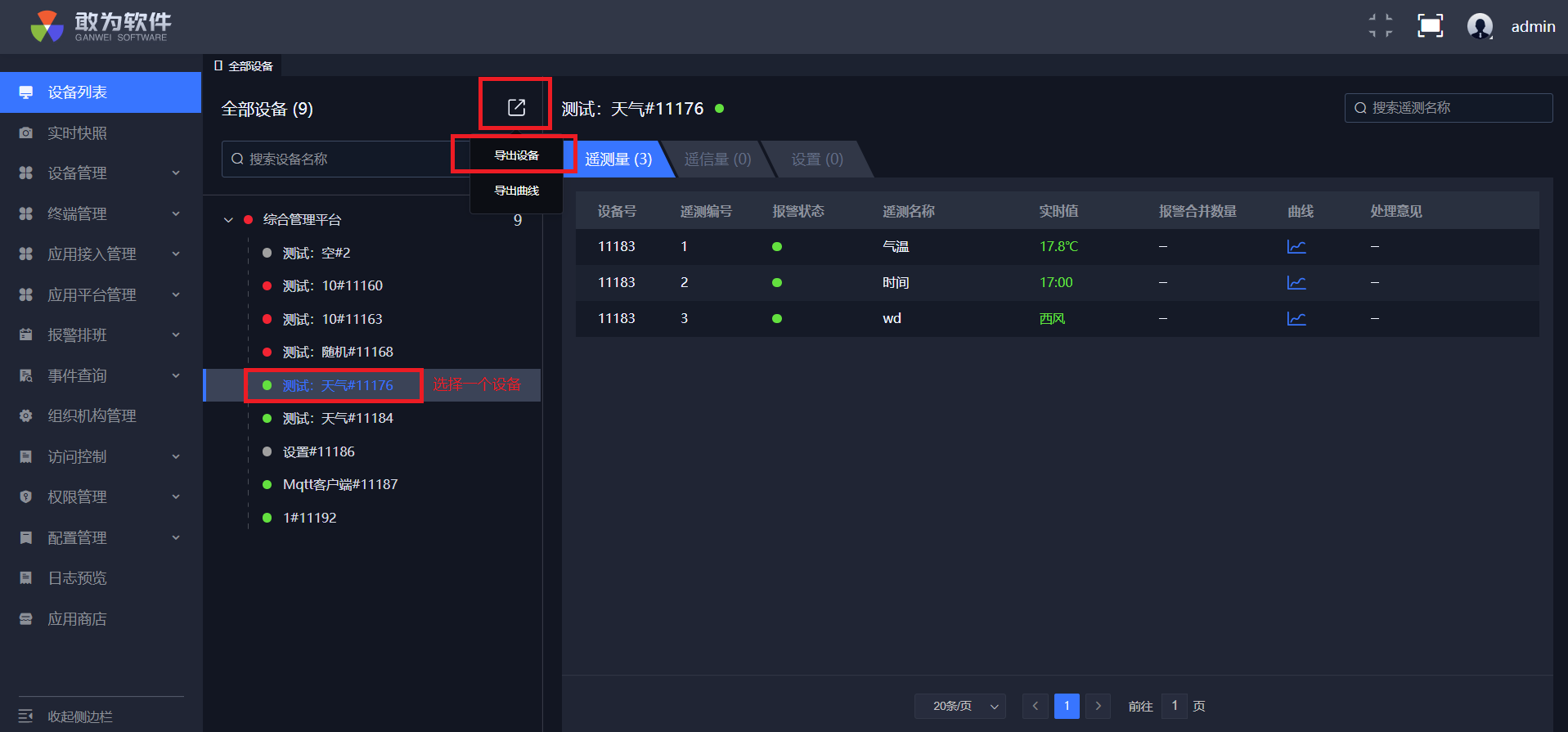Click the 日志预览 sidebar icon
This screenshot has height=732, width=1568.
click(26, 578)
